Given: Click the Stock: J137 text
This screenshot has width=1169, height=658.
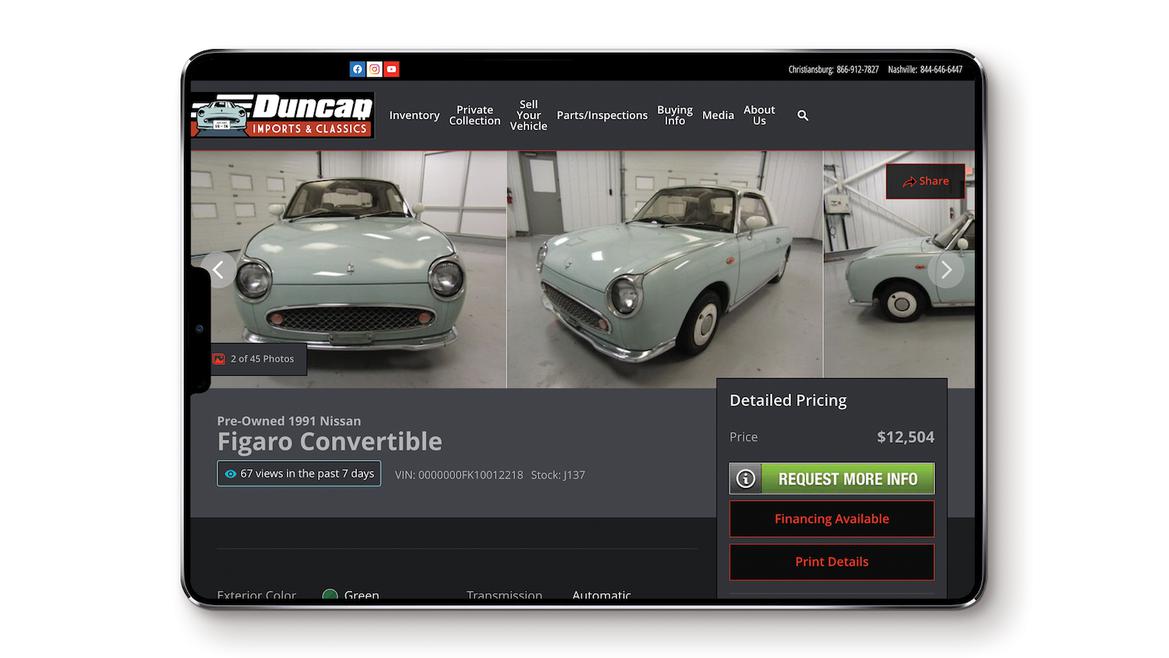Looking at the screenshot, I should tap(558, 475).
